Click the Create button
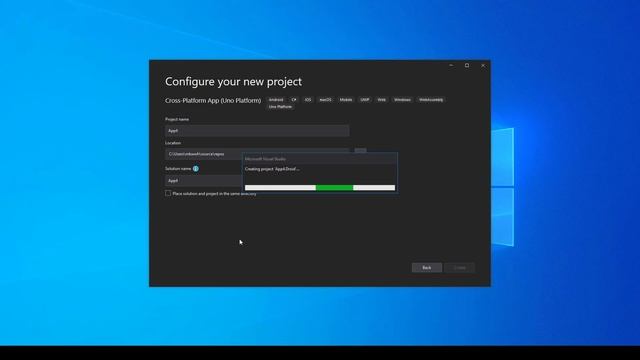The height and width of the screenshot is (360, 640). click(459, 267)
